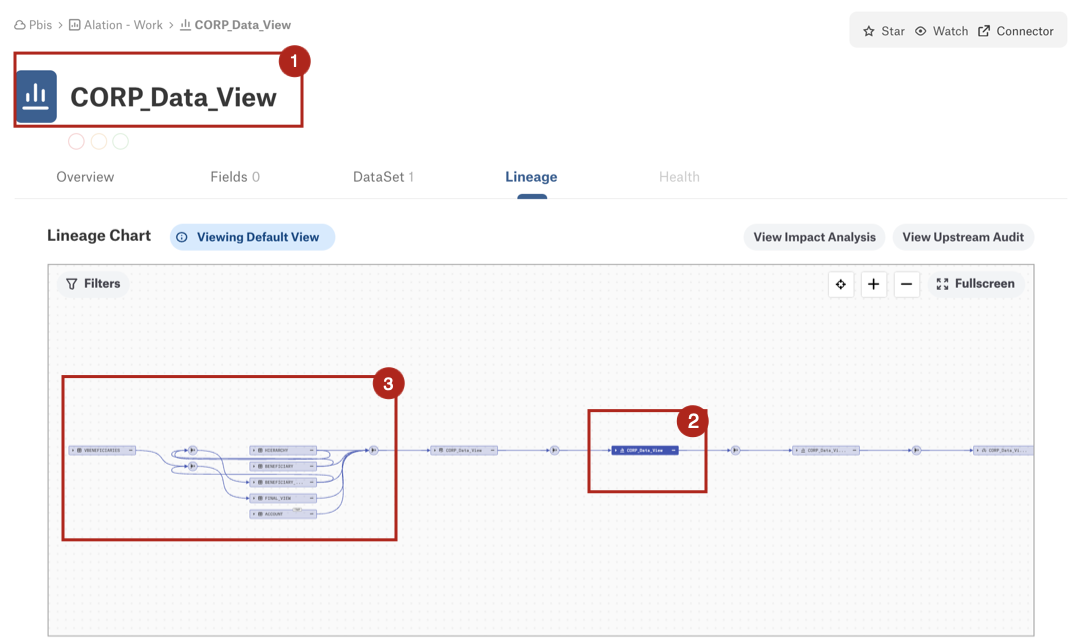
Task: Click the Lineage Chart heading
Action: click(99, 236)
